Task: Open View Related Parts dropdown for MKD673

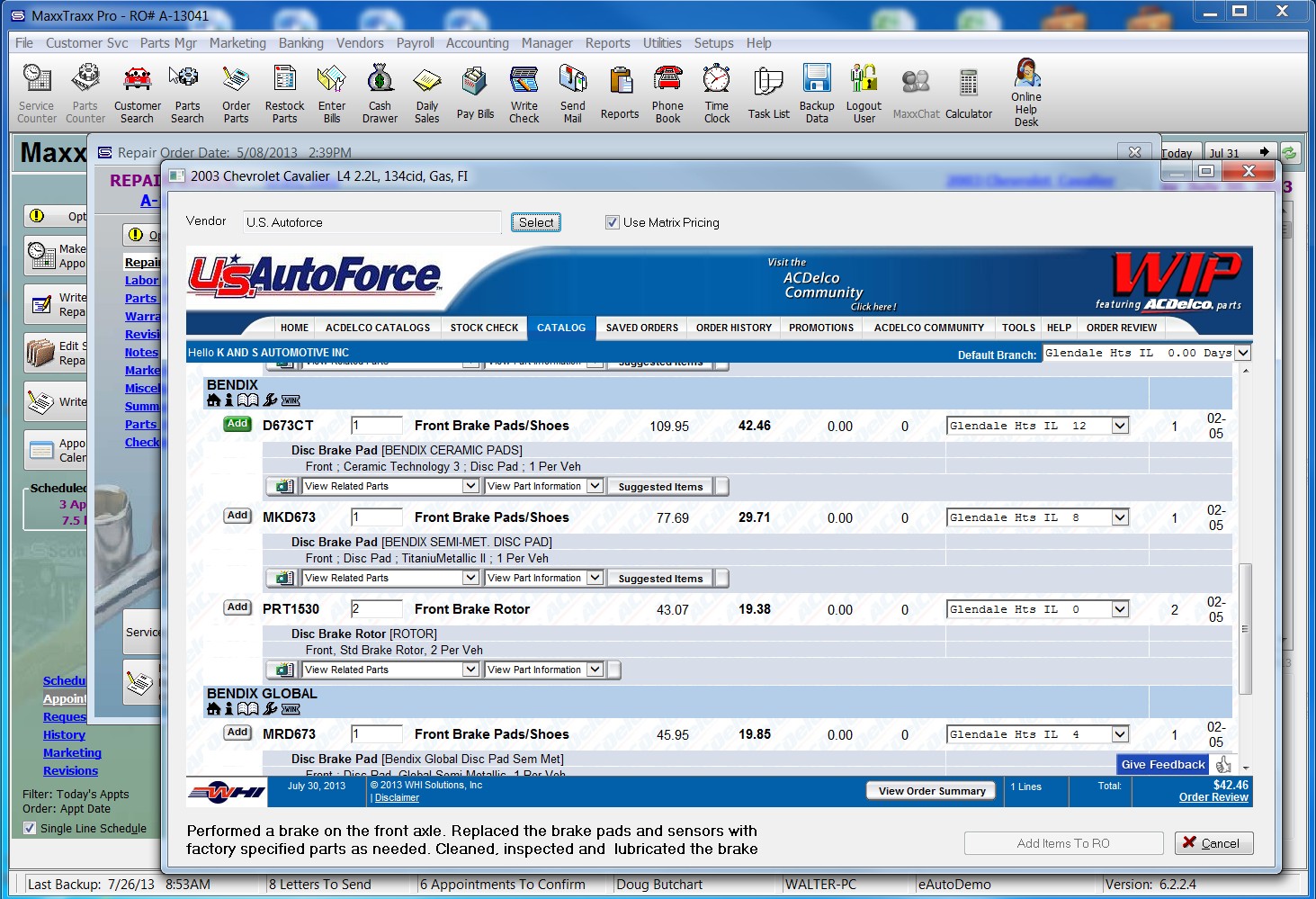Action: coord(390,578)
